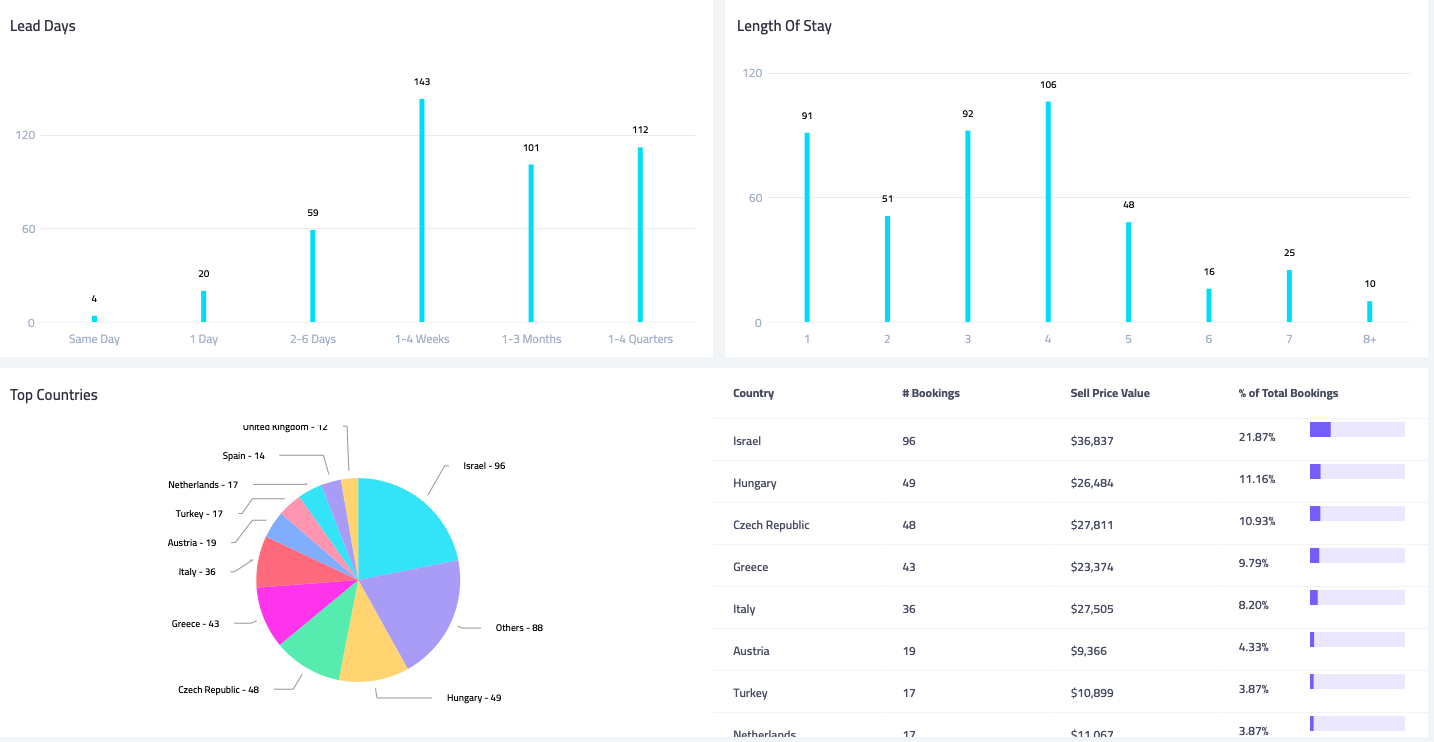Click the 'Turkey - 17' pie label

(x=199, y=514)
